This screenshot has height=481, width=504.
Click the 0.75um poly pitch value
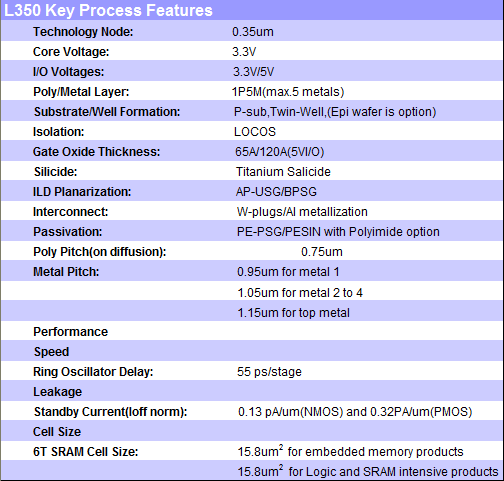coord(322,252)
